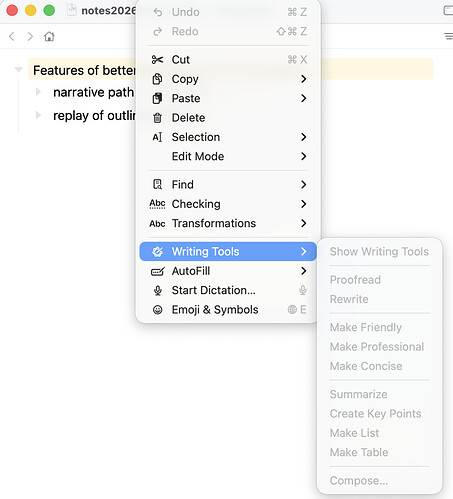Click the home icon in toolbar

(x=49, y=36)
